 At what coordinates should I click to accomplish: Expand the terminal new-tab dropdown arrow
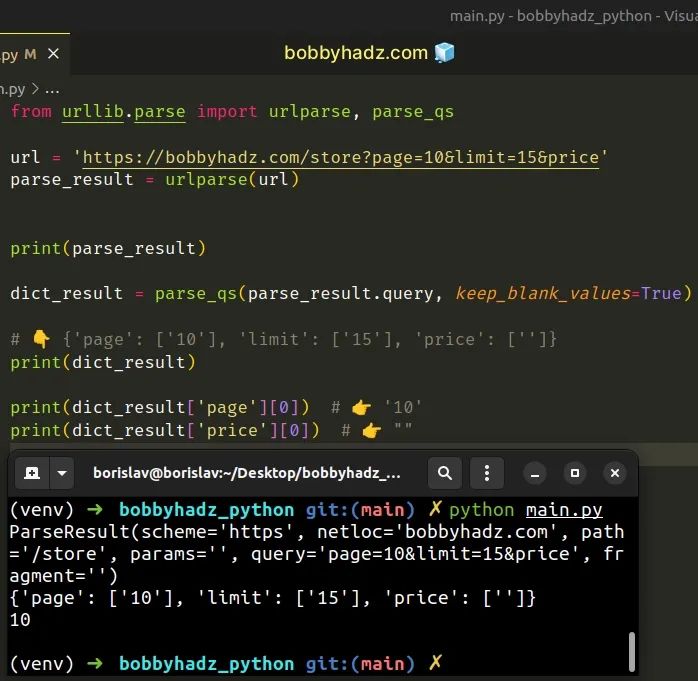[62, 473]
